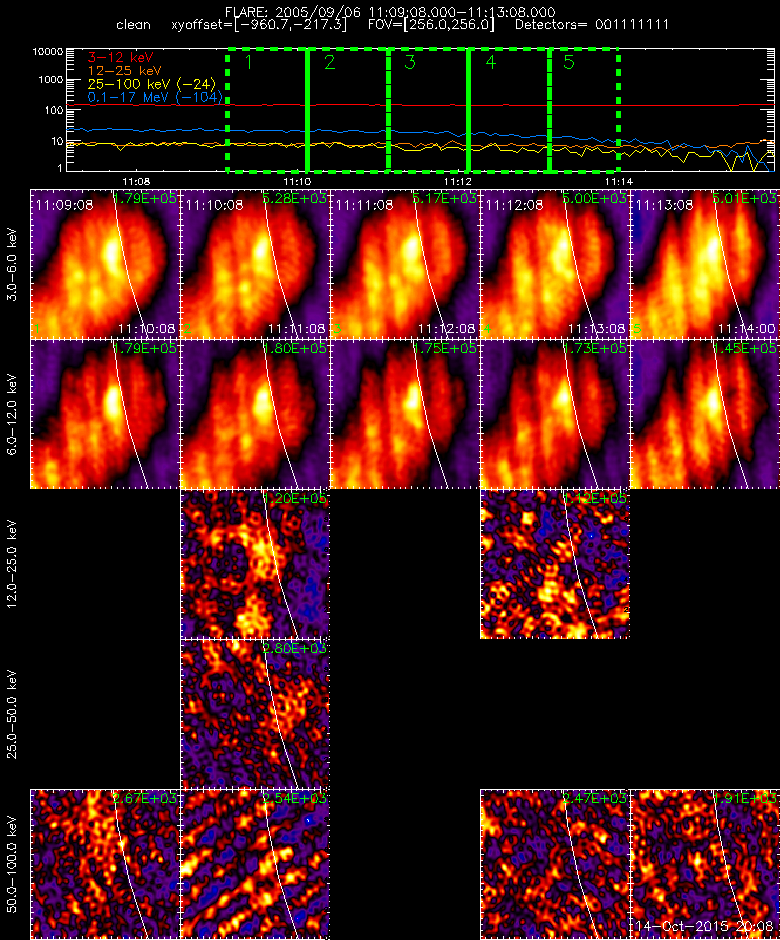This screenshot has height=940, width=780.
Task: Click the '50.0-100.0 keV' row label
Action: [x=12, y=864]
